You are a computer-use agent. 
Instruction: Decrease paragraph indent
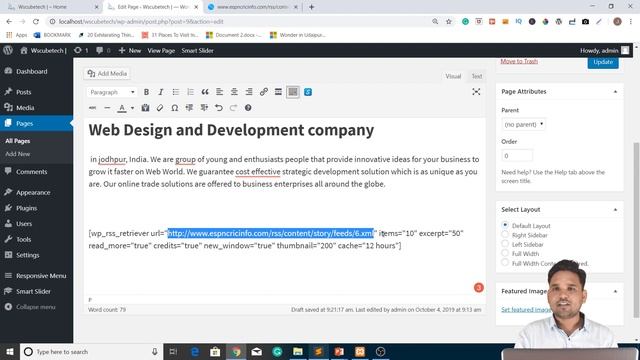point(189,108)
